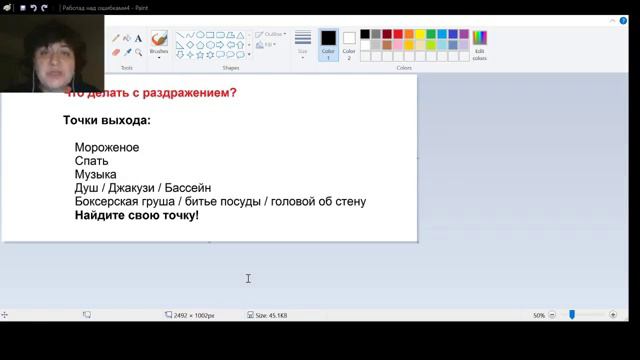The width and height of the screenshot is (640, 360).
Task: Collapse the ribbon with the chevron
Action: 612,20
